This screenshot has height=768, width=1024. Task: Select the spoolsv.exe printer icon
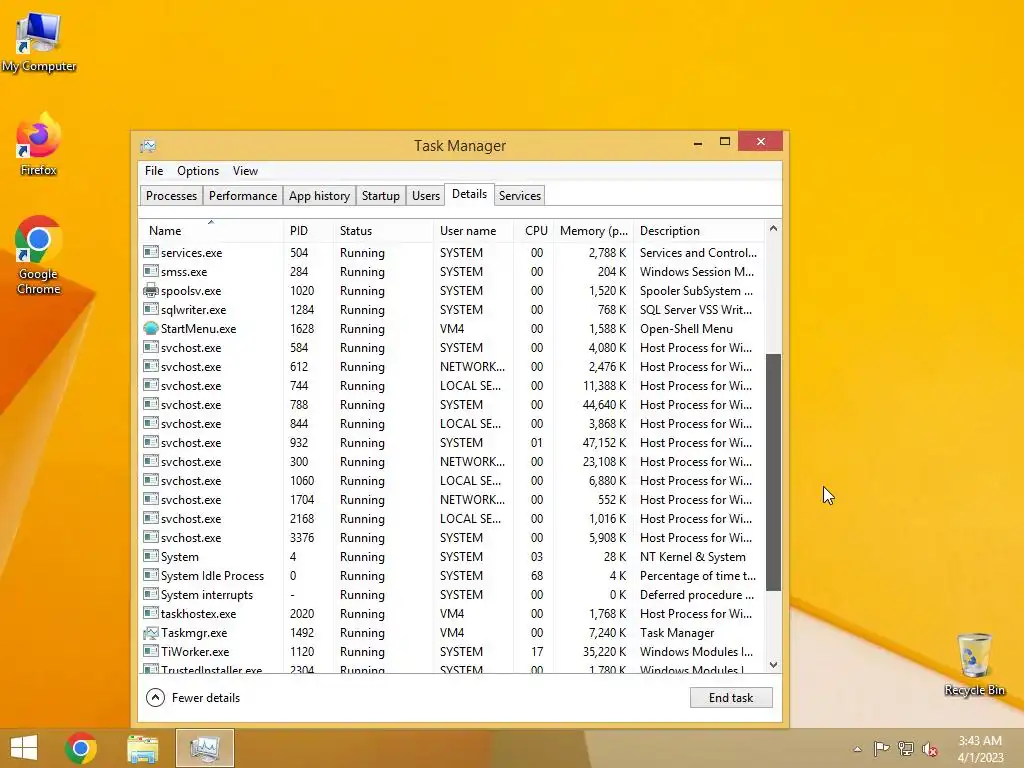coord(151,290)
